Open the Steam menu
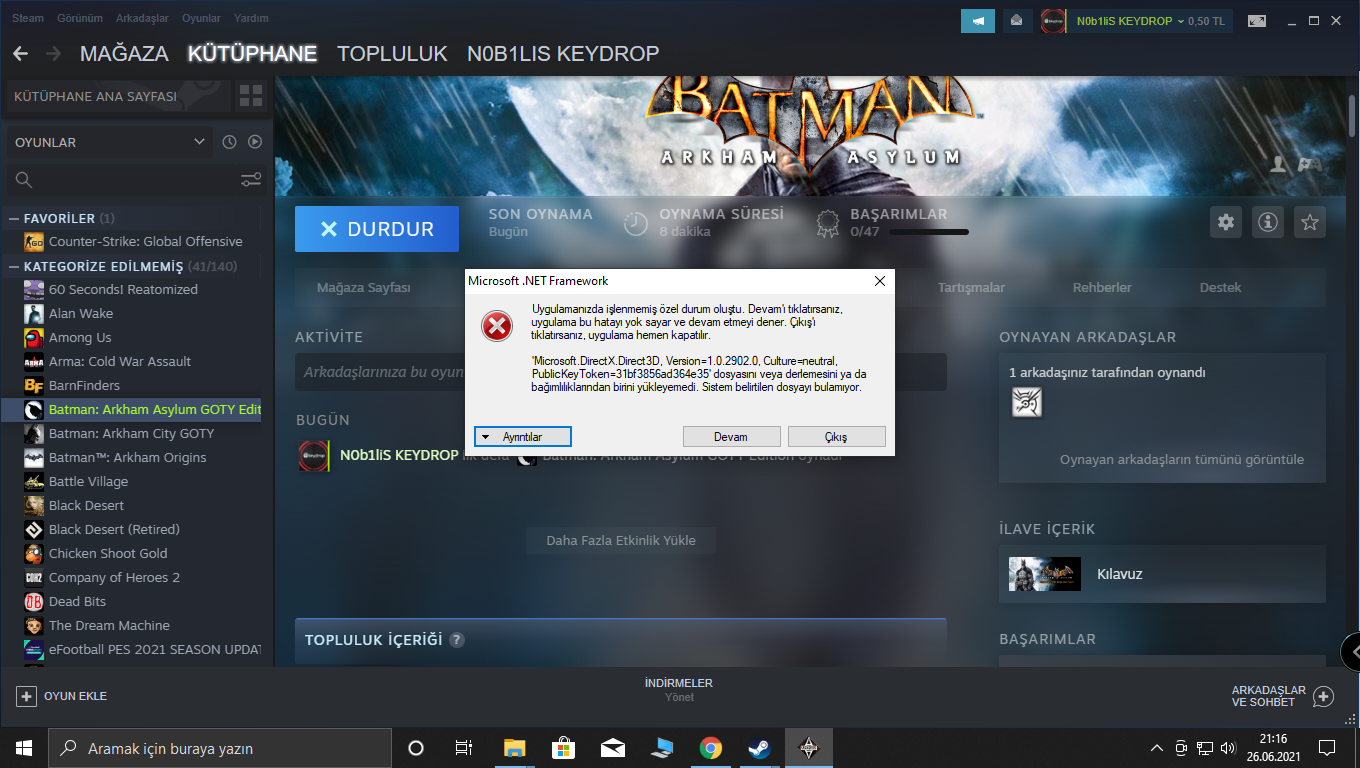This screenshot has width=1360, height=768. click(x=28, y=18)
